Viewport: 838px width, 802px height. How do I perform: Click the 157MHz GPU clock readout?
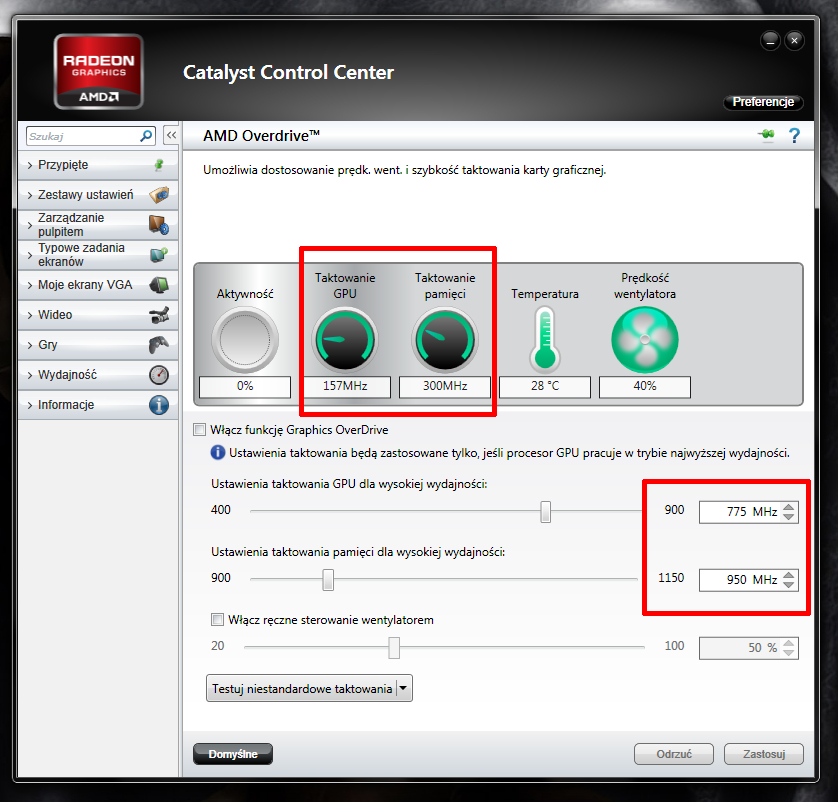pyautogui.click(x=345, y=386)
